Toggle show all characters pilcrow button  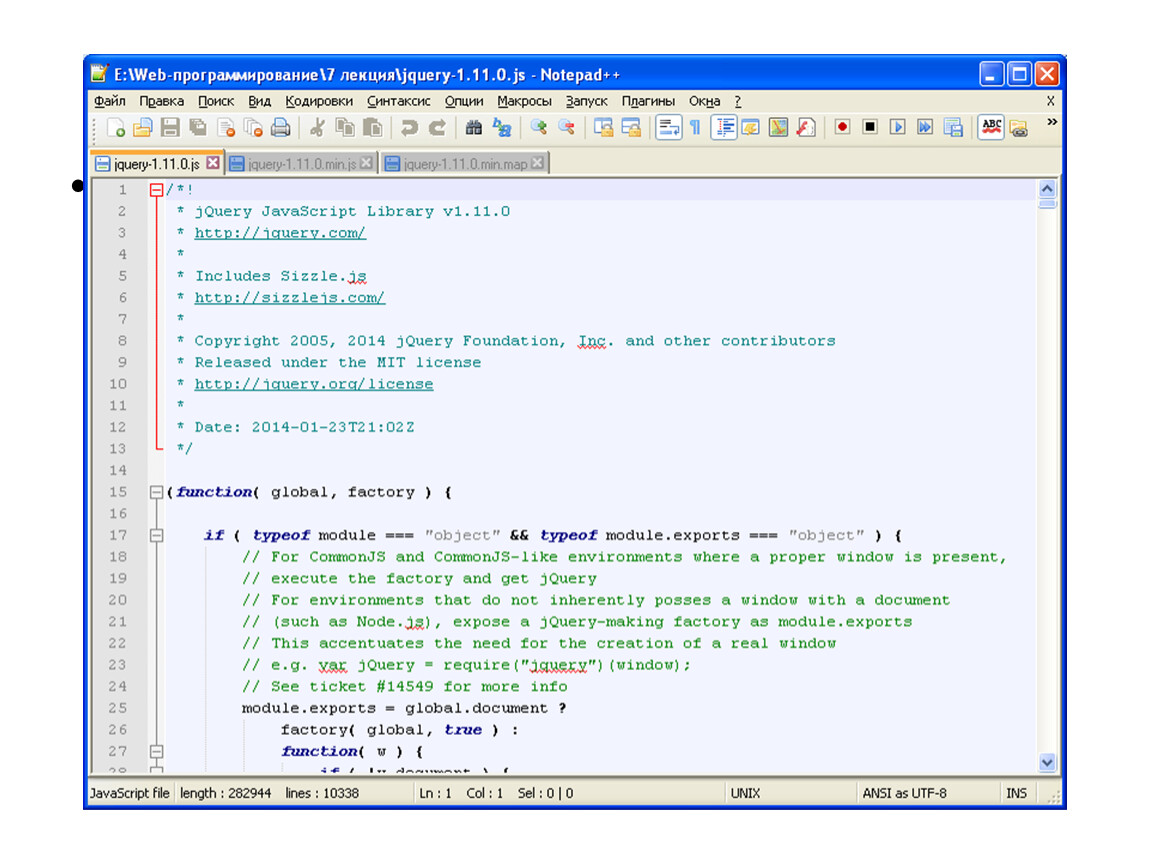pos(695,127)
